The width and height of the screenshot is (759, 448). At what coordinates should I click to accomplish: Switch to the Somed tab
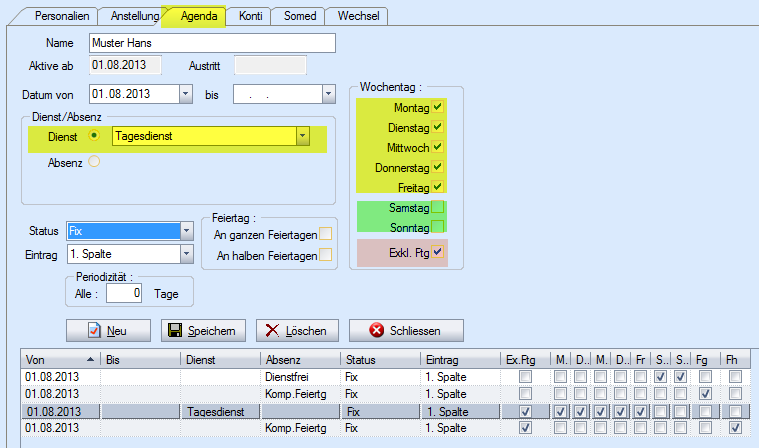point(300,16)
